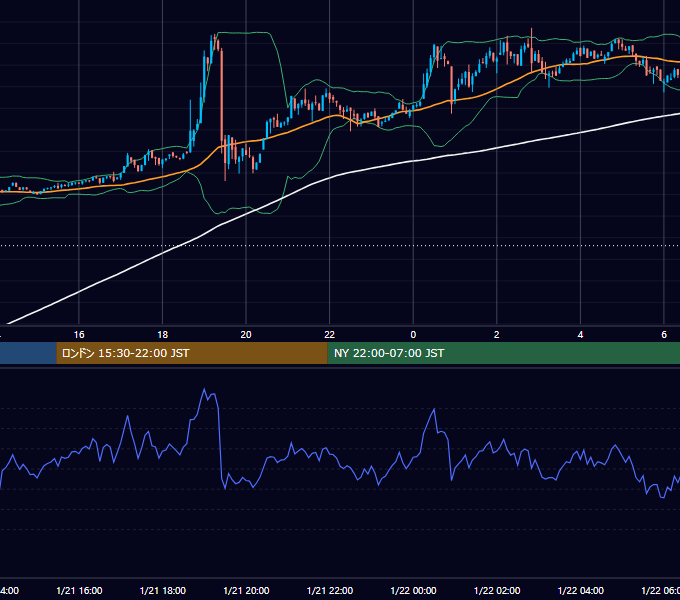Click the hour 2 axis tick label
The width and height of the screenshot is (680, 600).
tap(497, 335)
